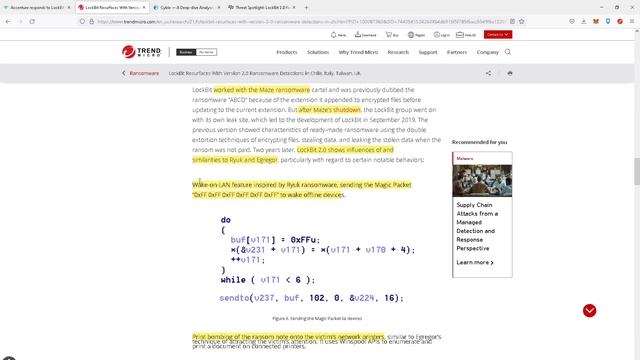This screenshot has height=360, width=640.
Task: Click the share icon in article bar
Action: pos(489,73)
